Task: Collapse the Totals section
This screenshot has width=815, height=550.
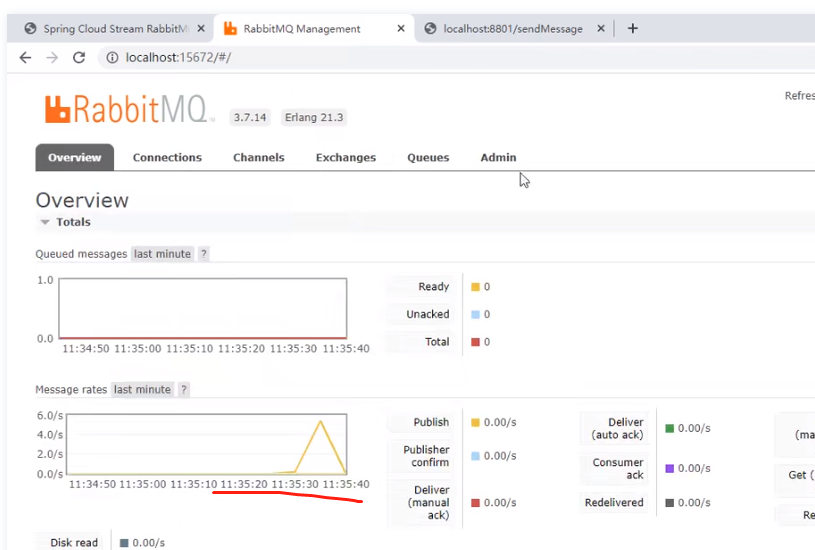Action: coord(66,222)
